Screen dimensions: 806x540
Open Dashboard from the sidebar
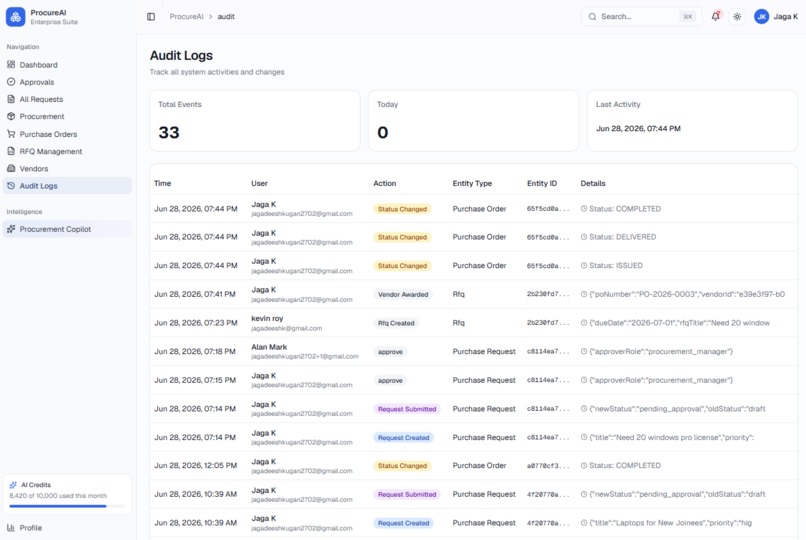(67, 65)
